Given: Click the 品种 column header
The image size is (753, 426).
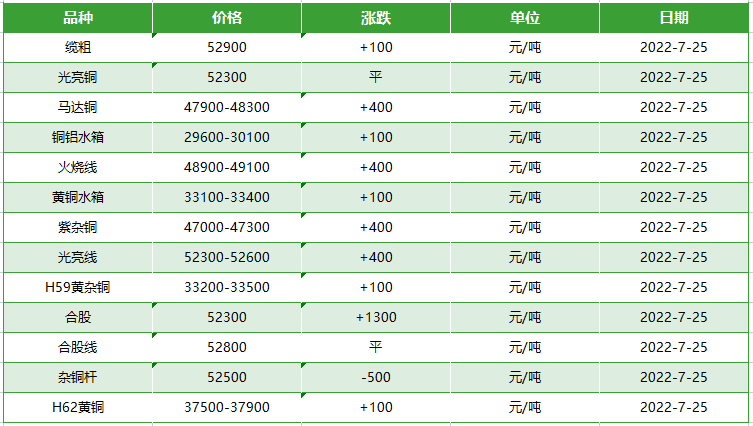Looking at the screenshot, I should (x=78, y=18).
